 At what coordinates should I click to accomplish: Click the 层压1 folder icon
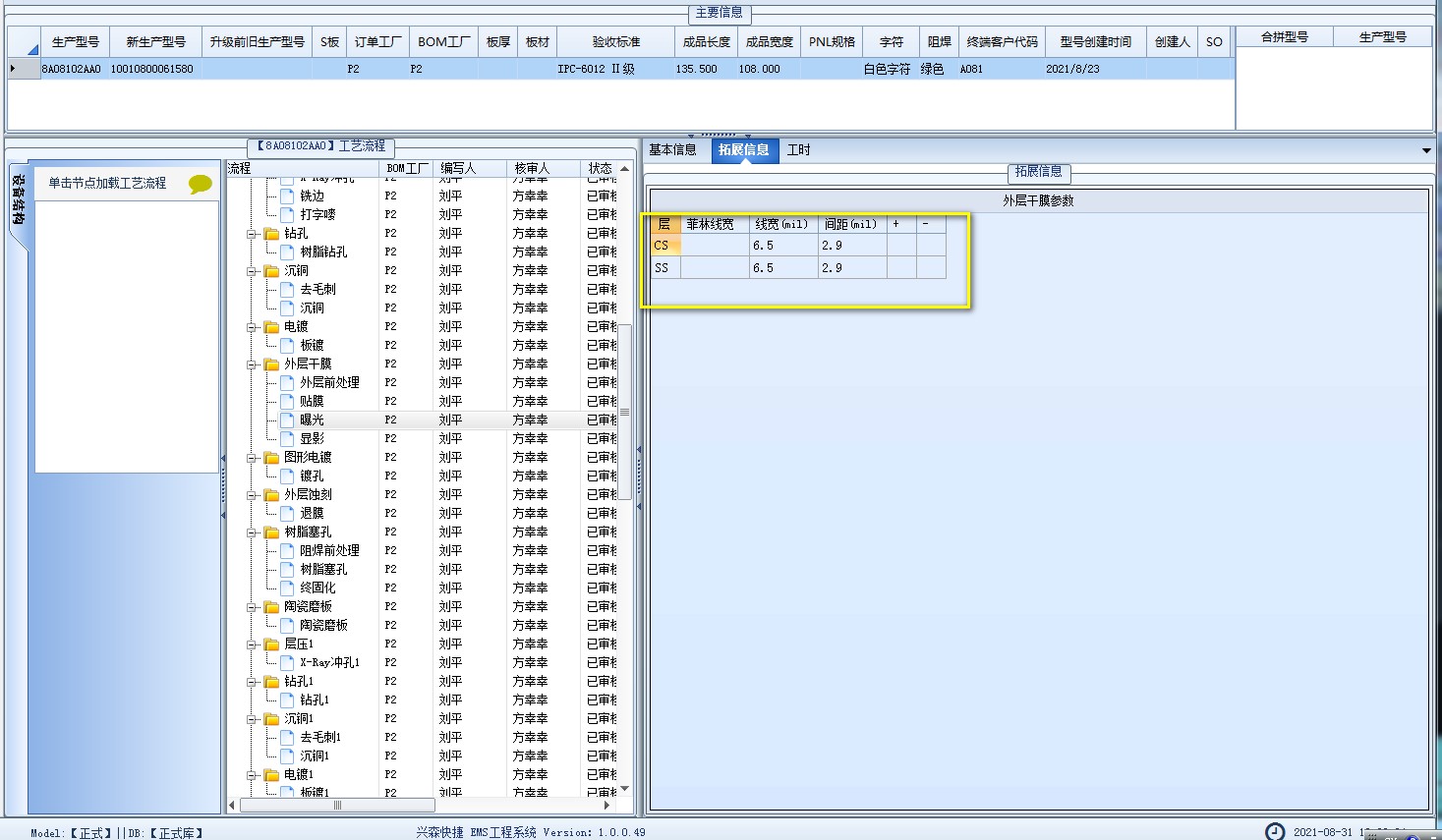pyautogui.click(x=272, y=644)
